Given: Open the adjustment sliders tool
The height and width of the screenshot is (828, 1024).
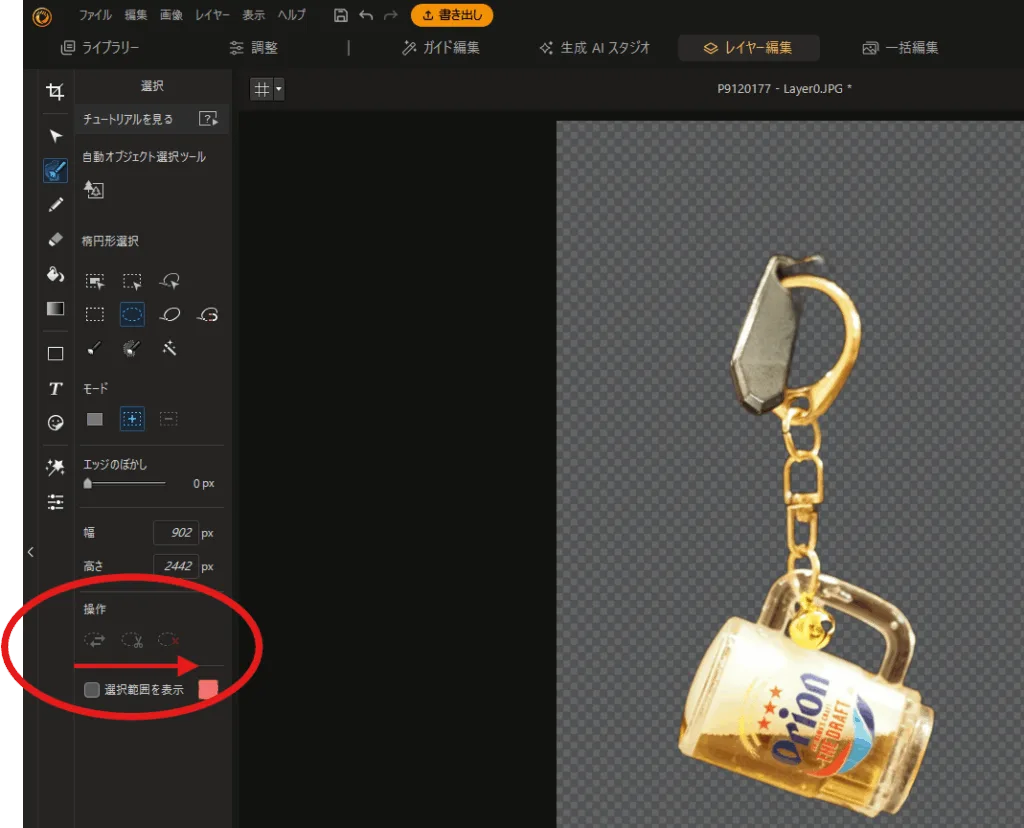Looking at the screenshot, I should coord(56,502).
